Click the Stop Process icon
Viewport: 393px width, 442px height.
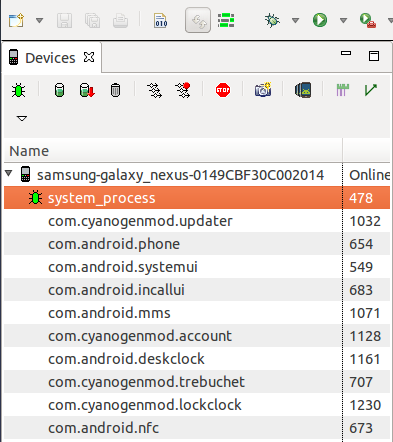click(223, 90)
